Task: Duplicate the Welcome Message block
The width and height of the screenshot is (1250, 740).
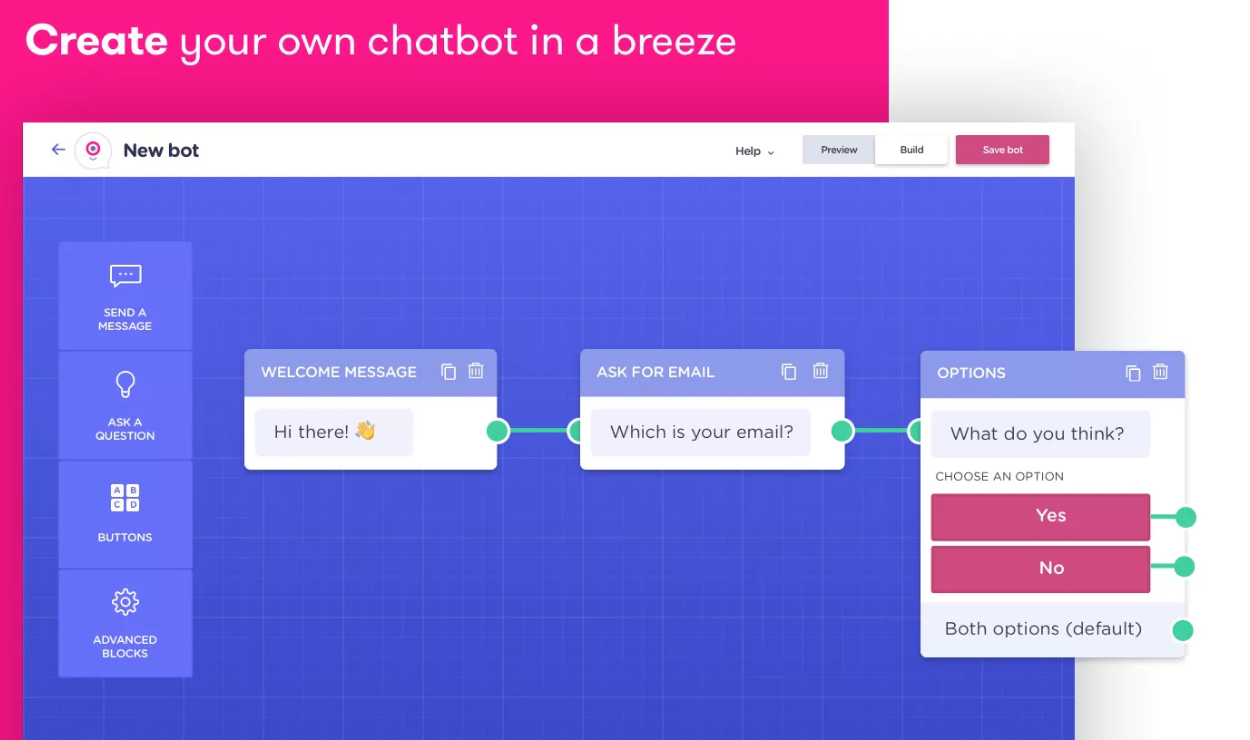Action: point(448,371)
